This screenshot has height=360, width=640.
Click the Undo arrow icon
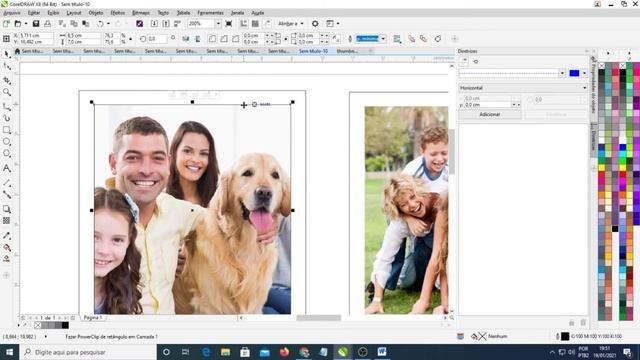click(100, 24)
